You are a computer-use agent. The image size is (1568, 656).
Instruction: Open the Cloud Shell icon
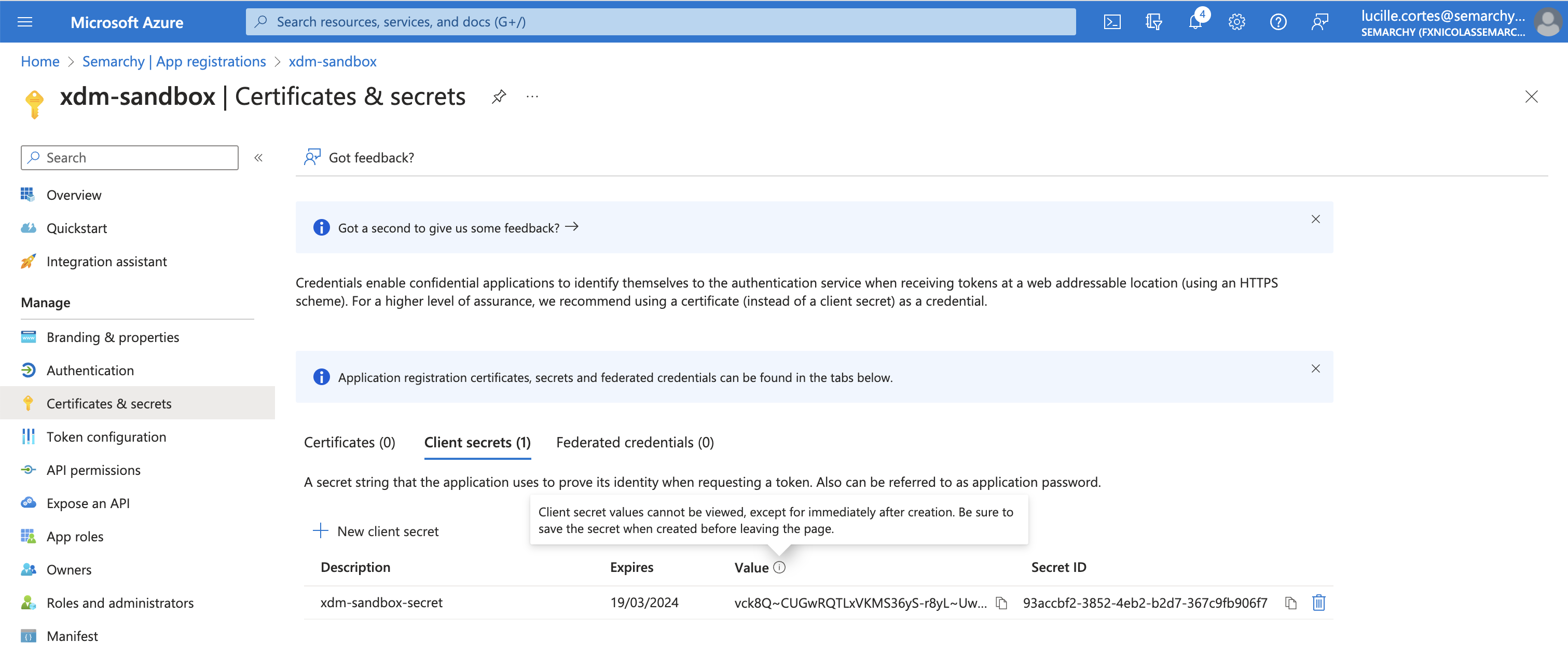[x=1111, y=22]
